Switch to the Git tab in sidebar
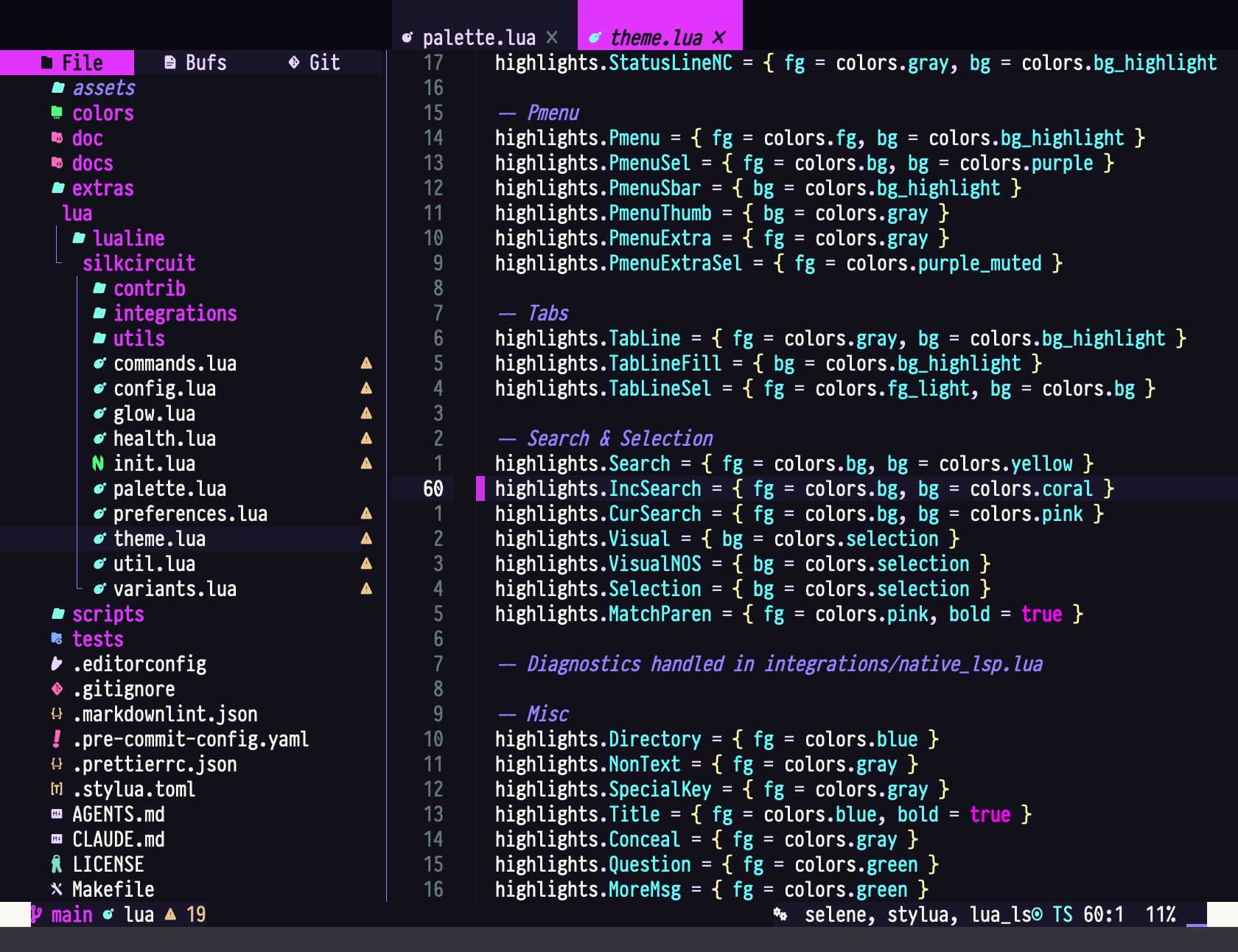1238x952 pixels. [x=315, y=63]
